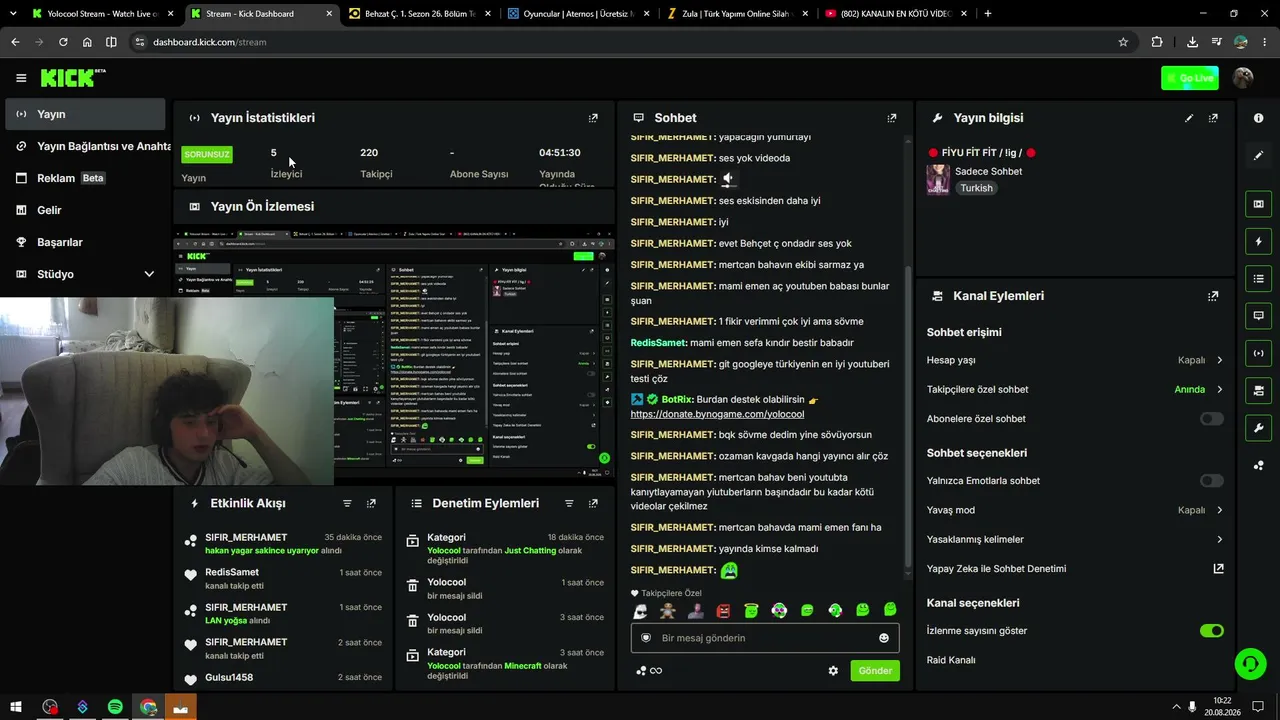Pop out the Etkinlik Akışı panel
This screenshot has height=720, width=1280.
(x=371, y=504)
